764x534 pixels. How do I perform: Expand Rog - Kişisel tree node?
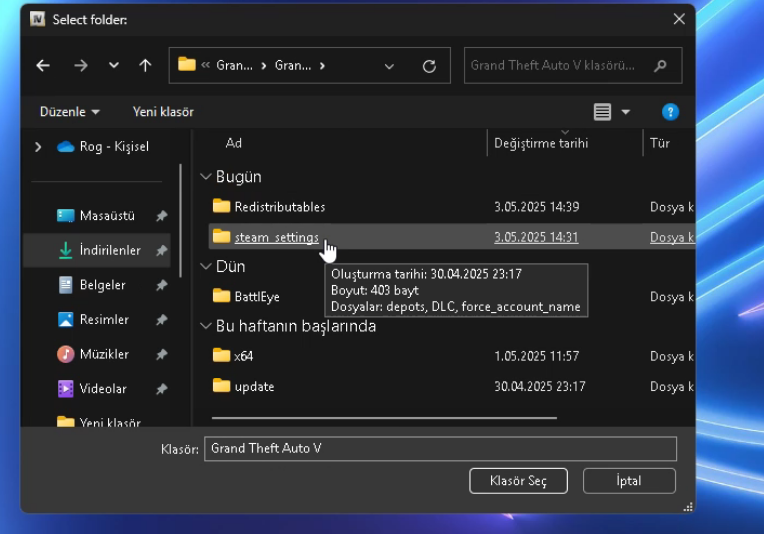point(38,147)
